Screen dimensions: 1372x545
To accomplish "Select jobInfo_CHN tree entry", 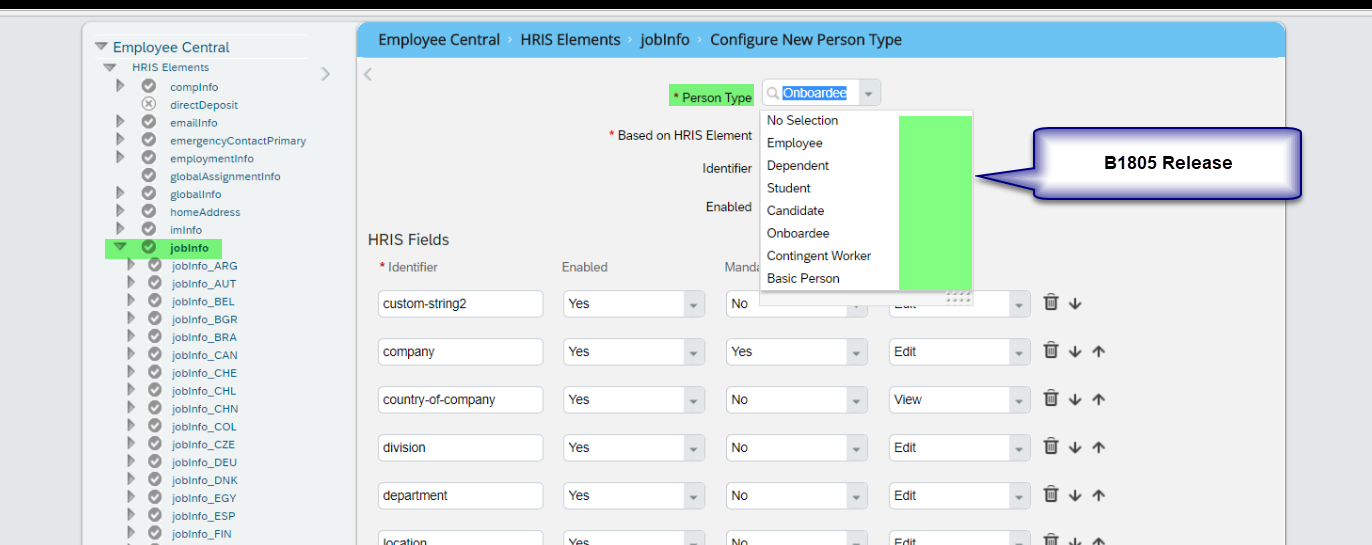I will [205, 408].
